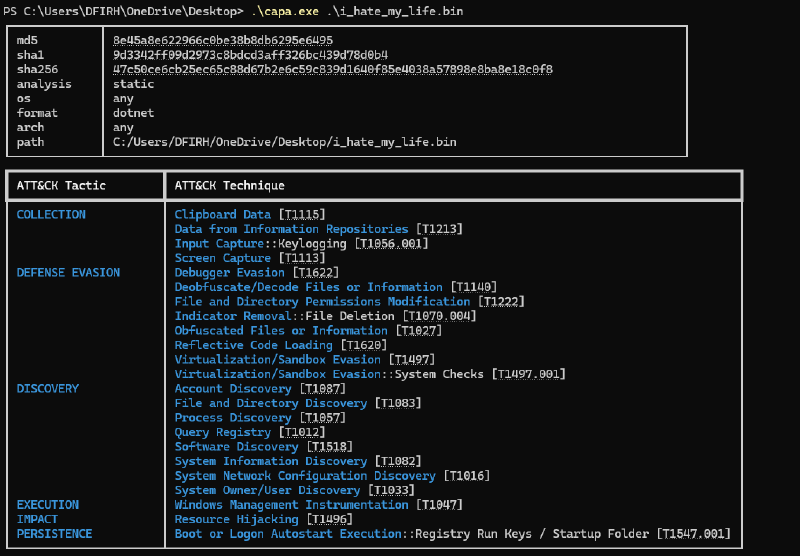Click the T1047 technique ID
This screenshot has width=800, height=556.
click(439, 505)
